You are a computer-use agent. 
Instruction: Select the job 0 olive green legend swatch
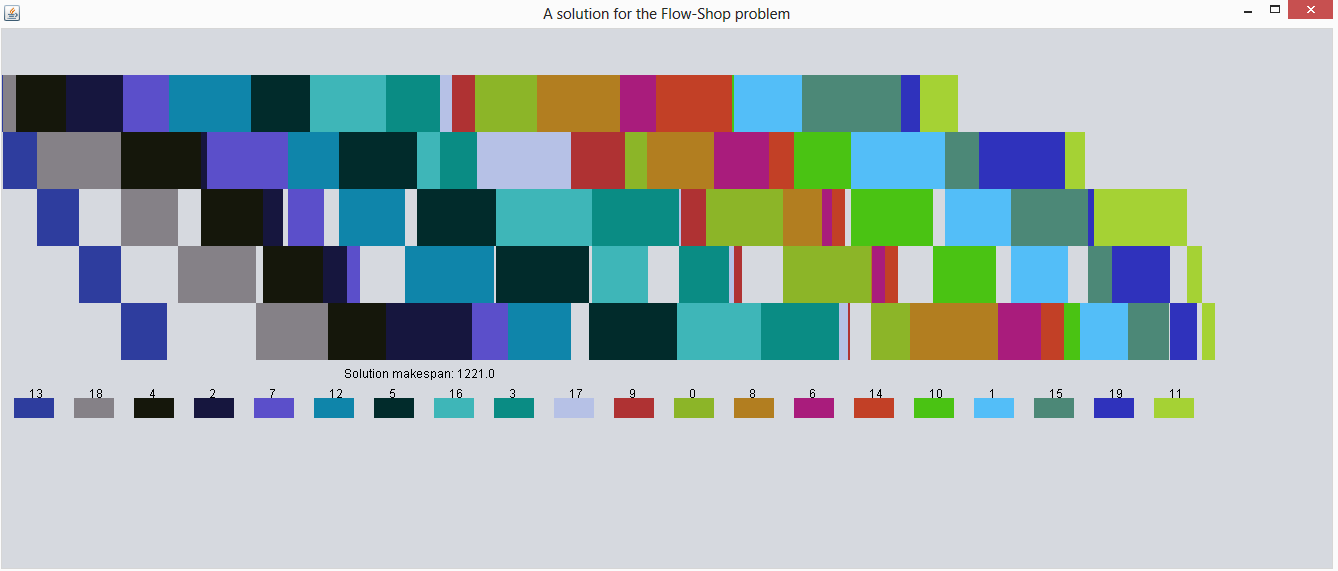(x=694, y=408)
